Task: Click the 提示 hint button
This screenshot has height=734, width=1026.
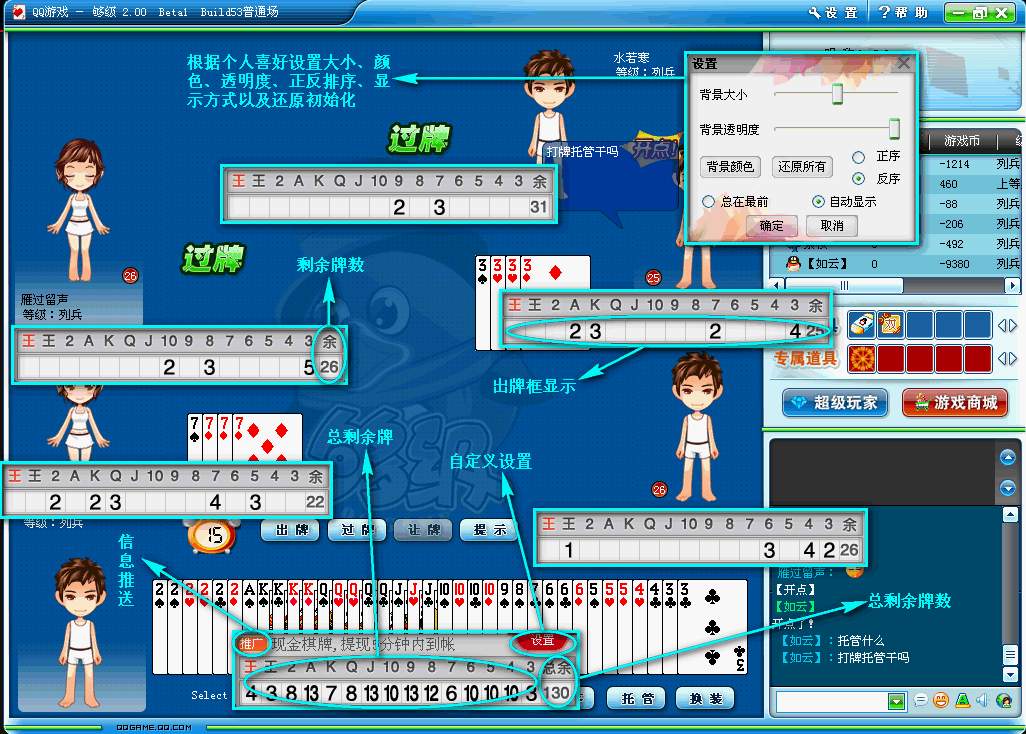Action: pyautogui.click(x=488, y=530)
